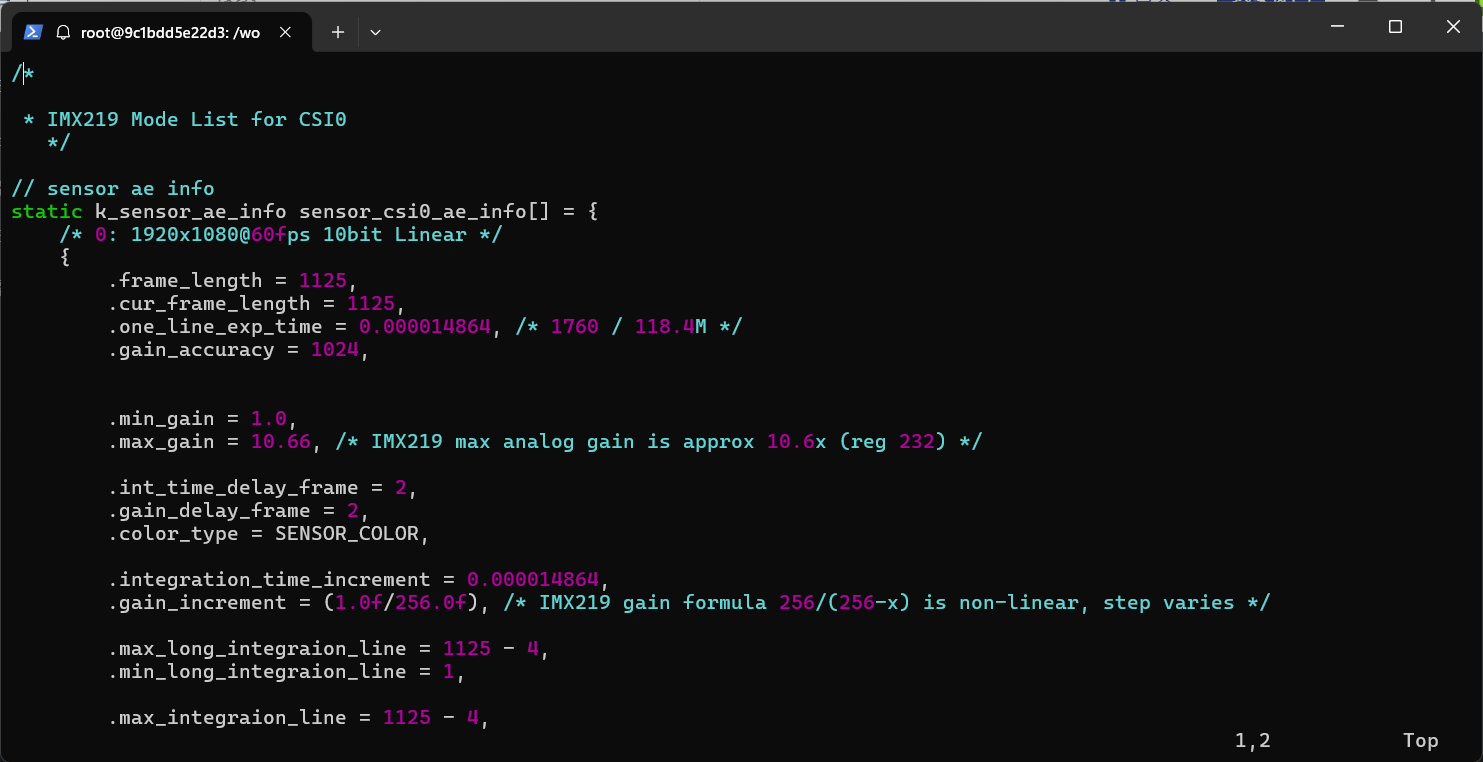Click the 10.66 max_gain value
1483x762 pixels.
(x=280, y=441)
